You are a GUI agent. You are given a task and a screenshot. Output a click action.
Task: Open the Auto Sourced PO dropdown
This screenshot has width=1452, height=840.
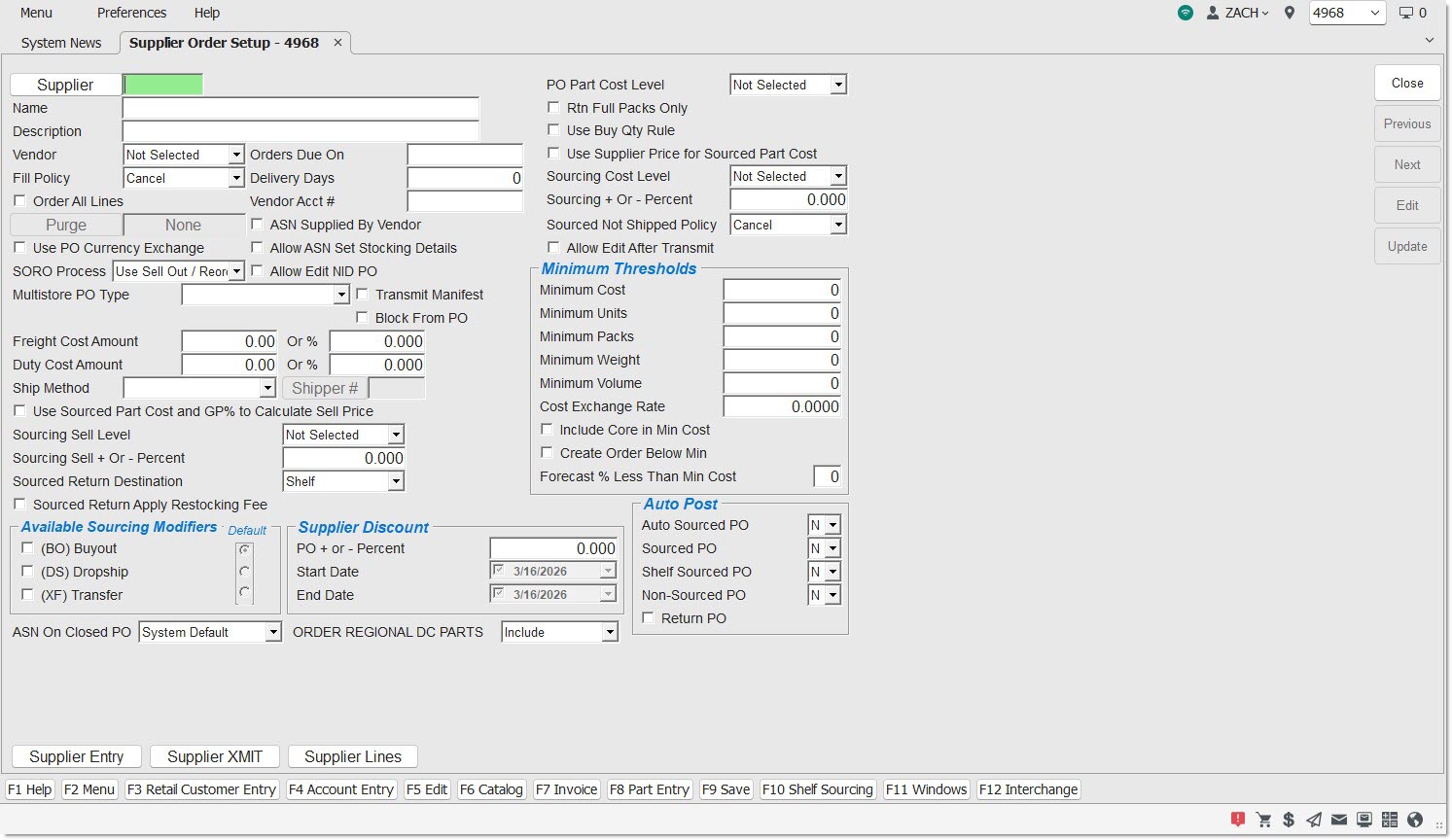click(832, 526)
